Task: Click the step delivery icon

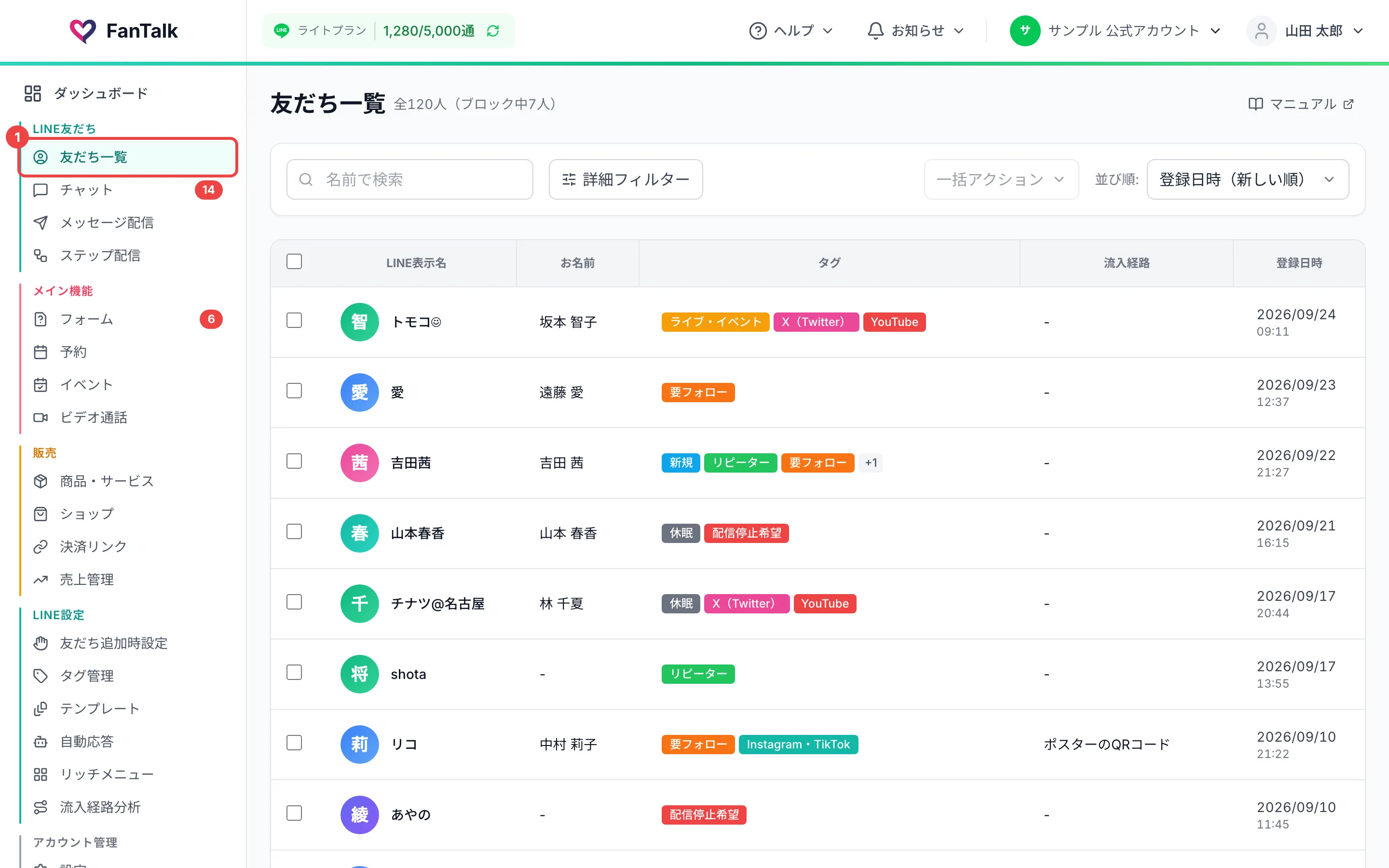Action: [40, 256]
